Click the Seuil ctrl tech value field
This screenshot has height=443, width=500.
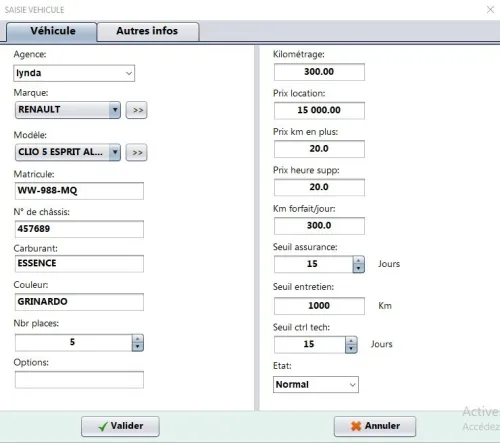click(310, 345)
